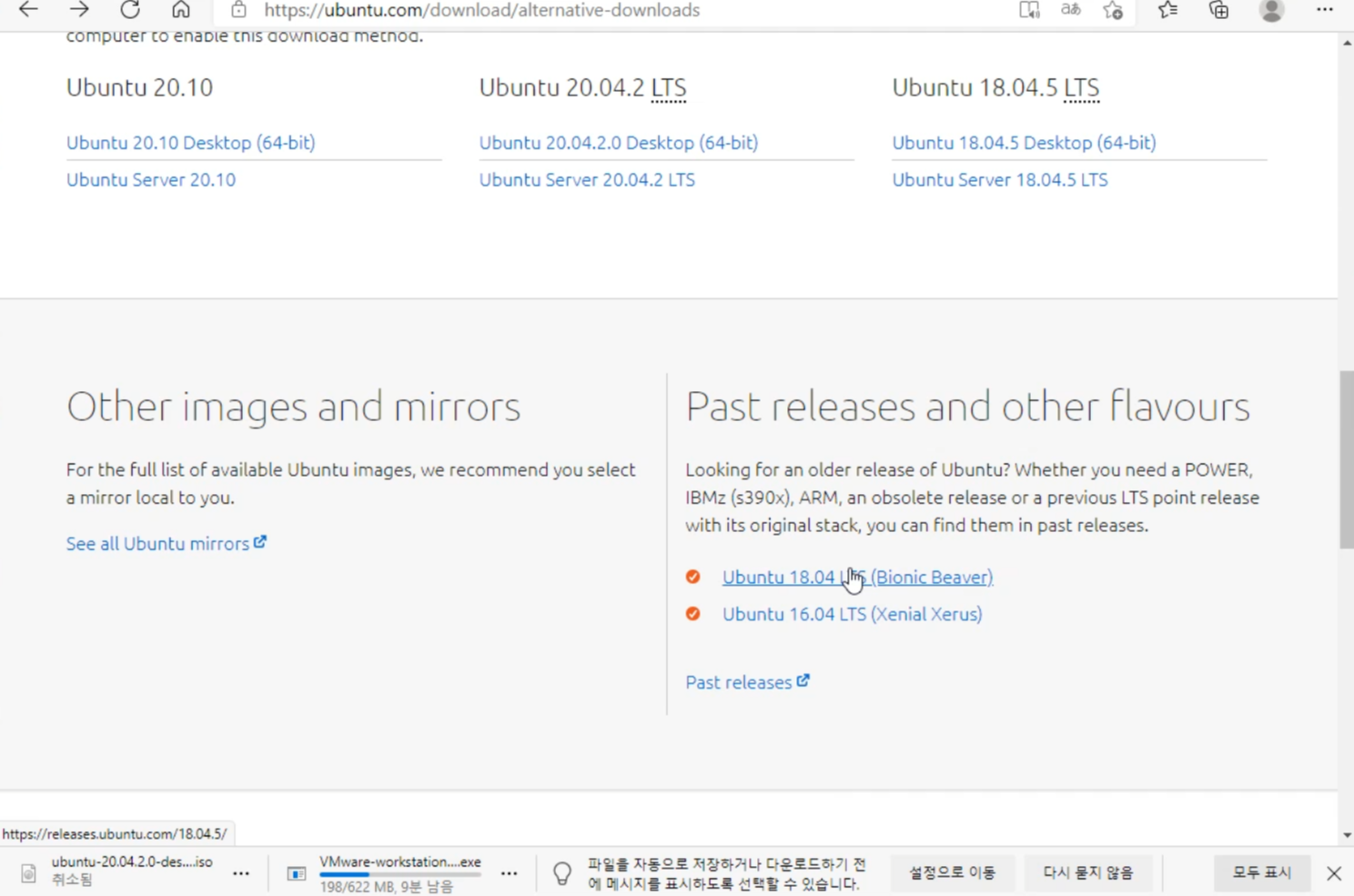Go forward to the next page

pyautogui.click(x=79, y=10)
